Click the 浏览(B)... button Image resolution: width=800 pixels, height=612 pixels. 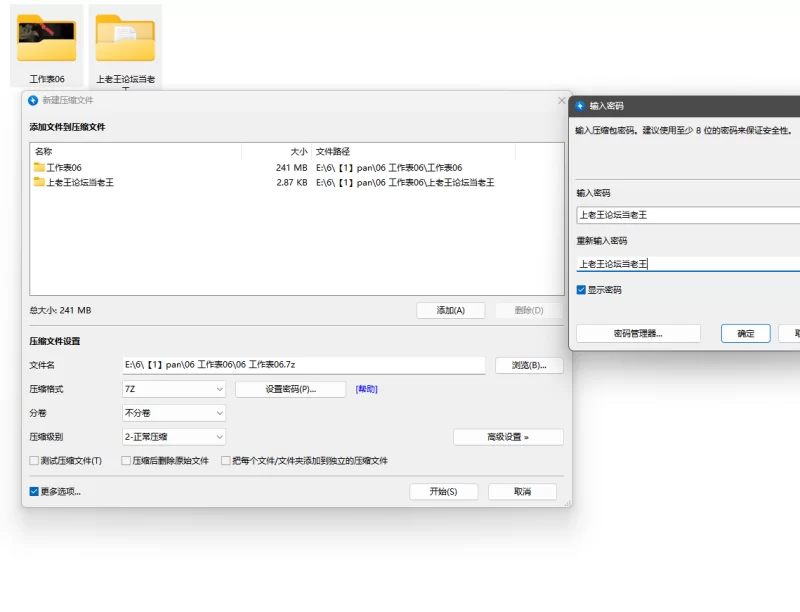[529, 365]
